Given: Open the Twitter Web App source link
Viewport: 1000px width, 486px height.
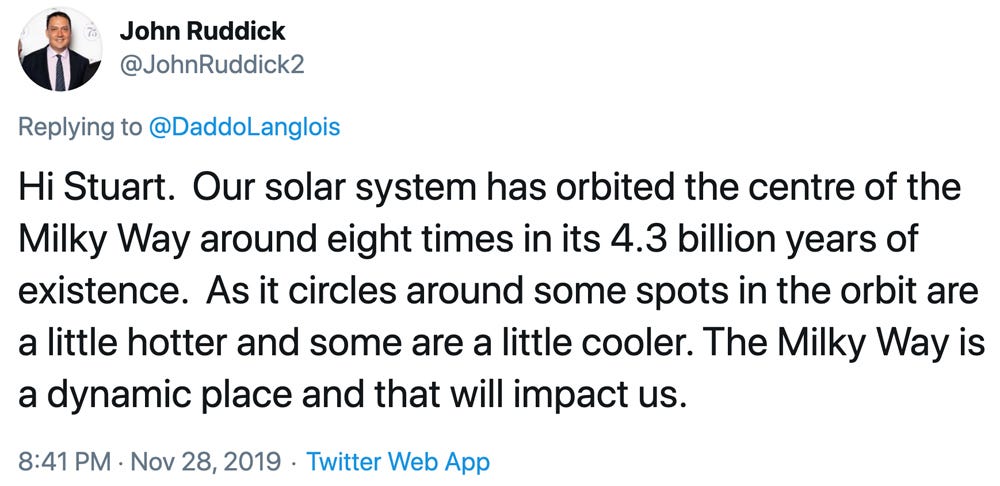Looking at the screenshot, I should click(x=398, y=461).
